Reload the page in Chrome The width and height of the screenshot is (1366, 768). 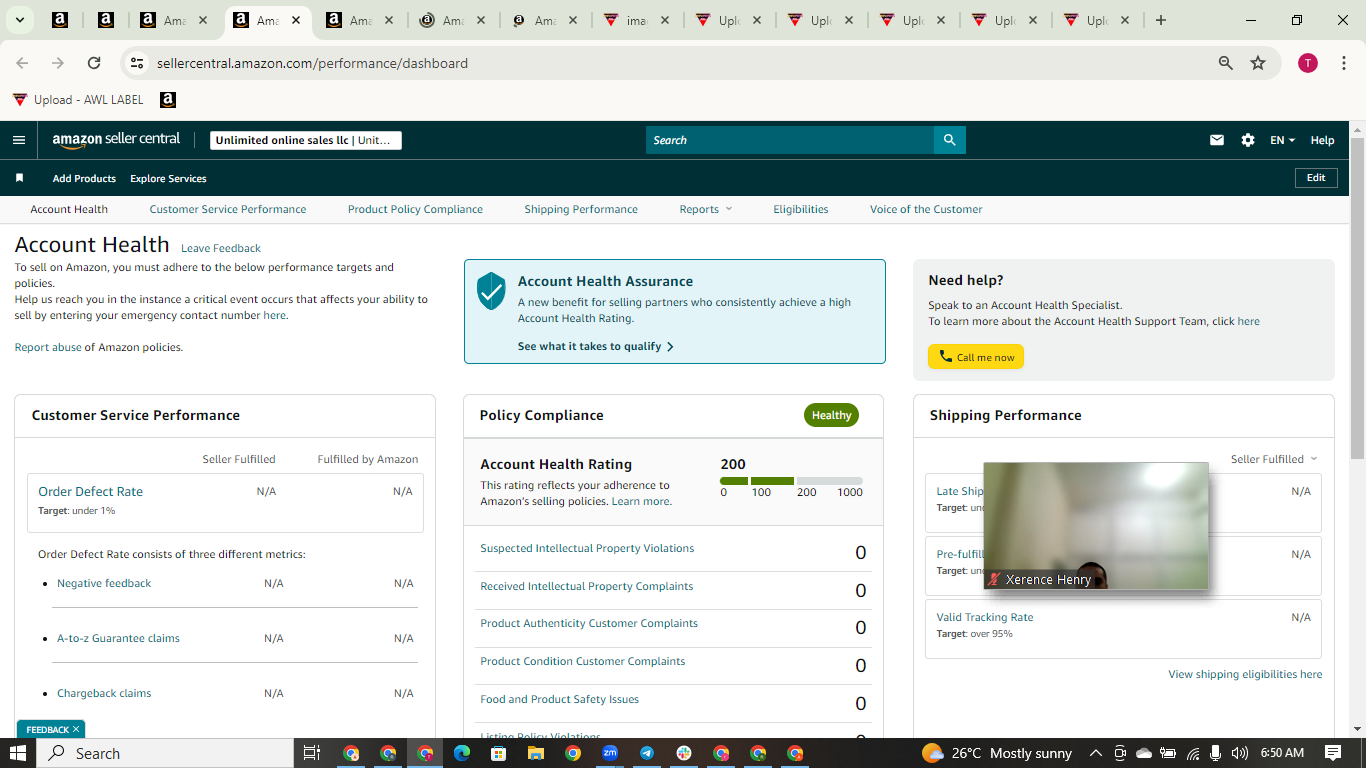pos(94,63)
